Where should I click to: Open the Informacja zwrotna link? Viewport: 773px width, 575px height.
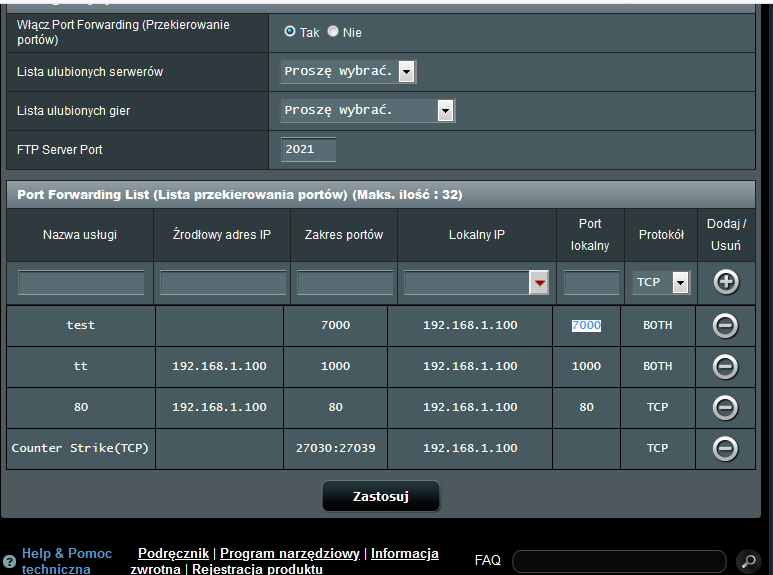coord(405,553)
